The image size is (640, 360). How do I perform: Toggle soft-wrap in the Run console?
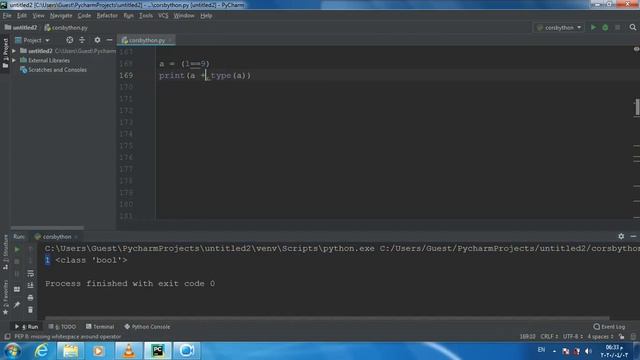click(30, 273)
